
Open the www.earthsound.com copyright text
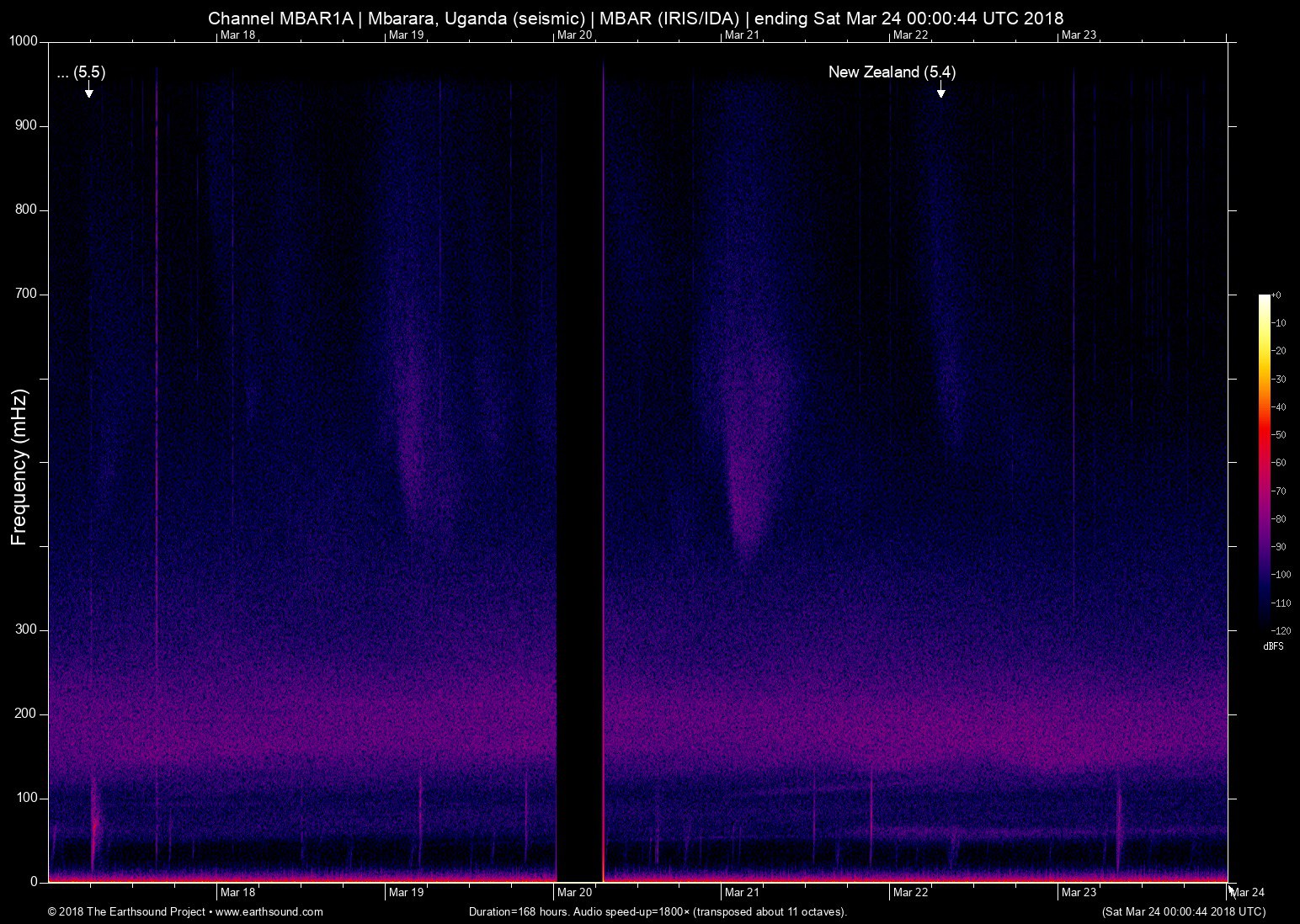[x=185, y=911]
